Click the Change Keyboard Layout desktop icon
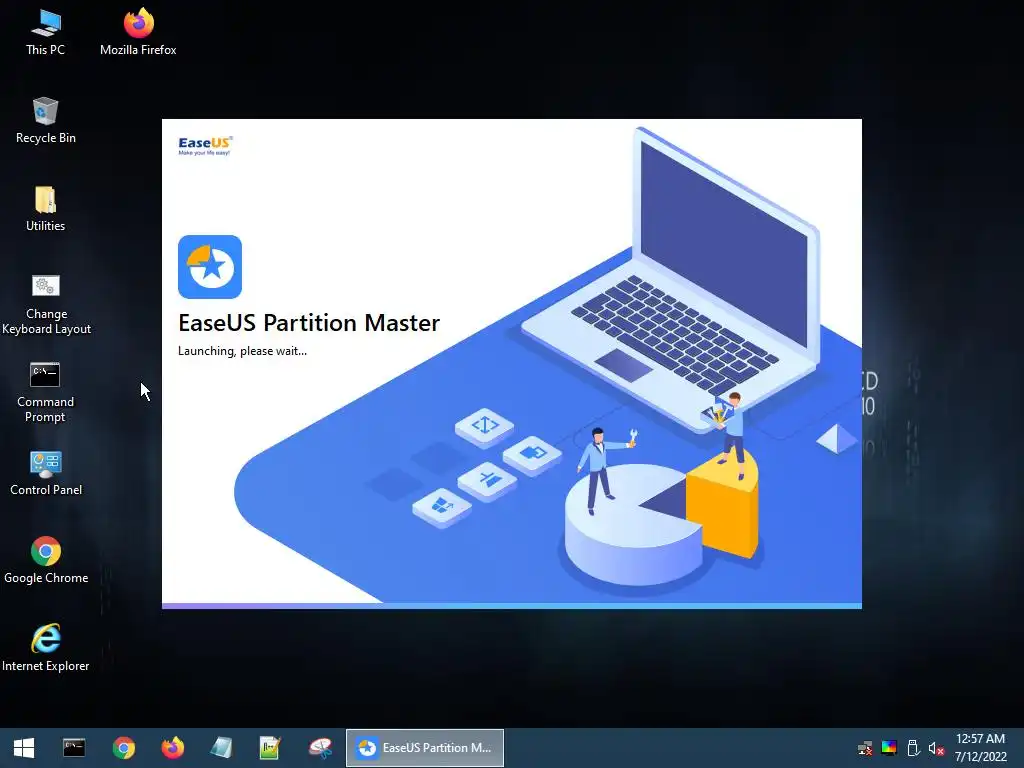The height and width of the screenshot is (768, 1024). (46, 304)
